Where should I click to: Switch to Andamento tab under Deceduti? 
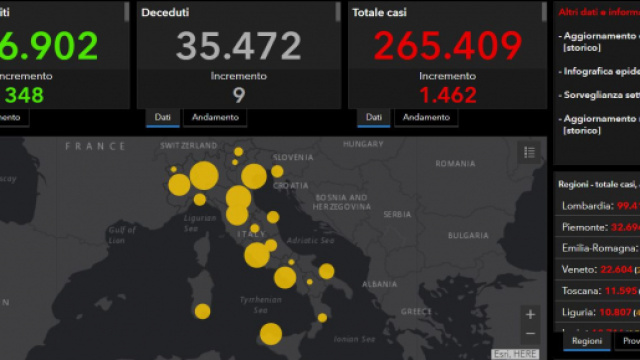pos(215,118)
